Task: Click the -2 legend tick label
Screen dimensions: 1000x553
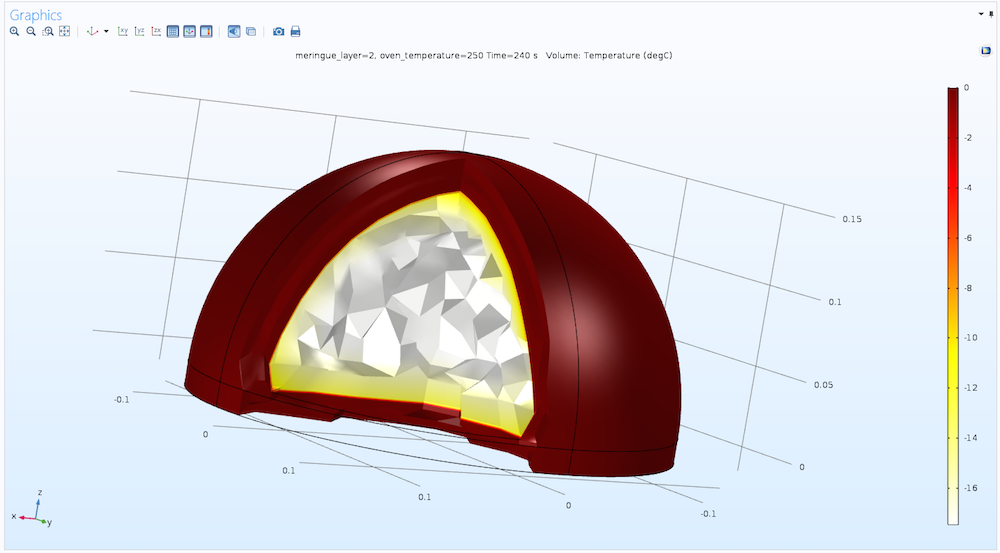Action: coord(967,138)
